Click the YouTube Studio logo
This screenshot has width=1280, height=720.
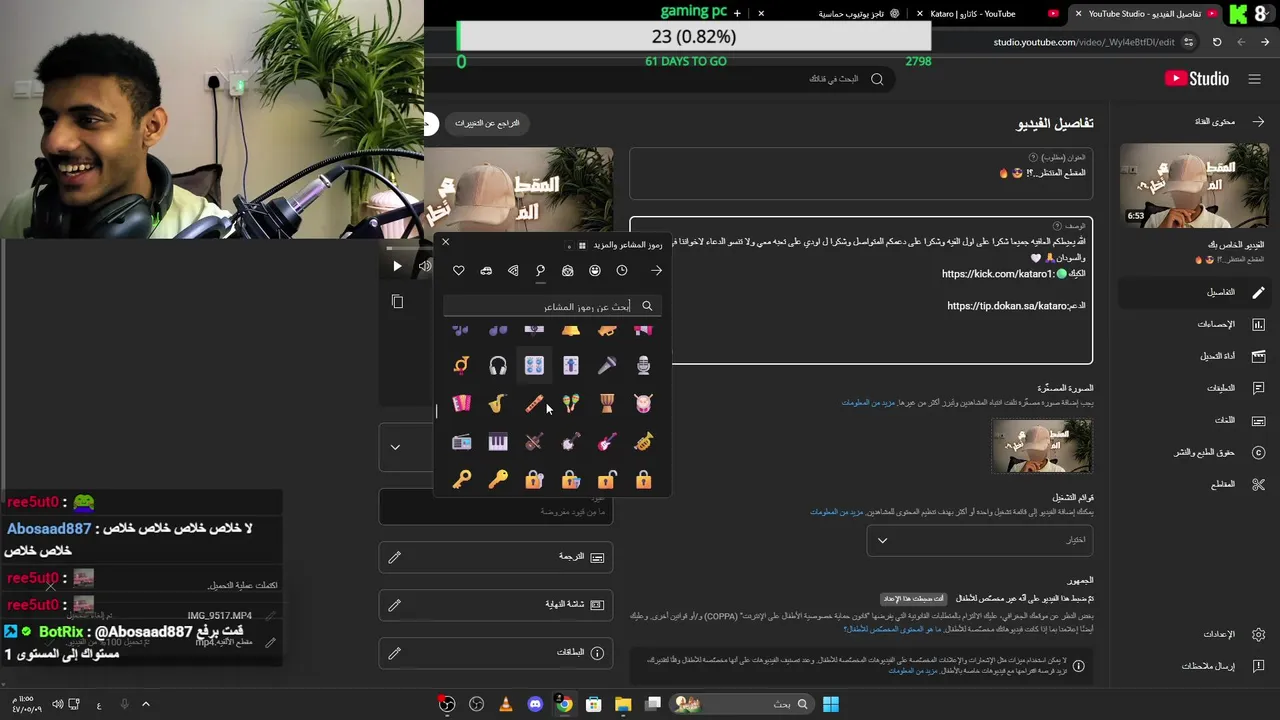coord(1196,79)
